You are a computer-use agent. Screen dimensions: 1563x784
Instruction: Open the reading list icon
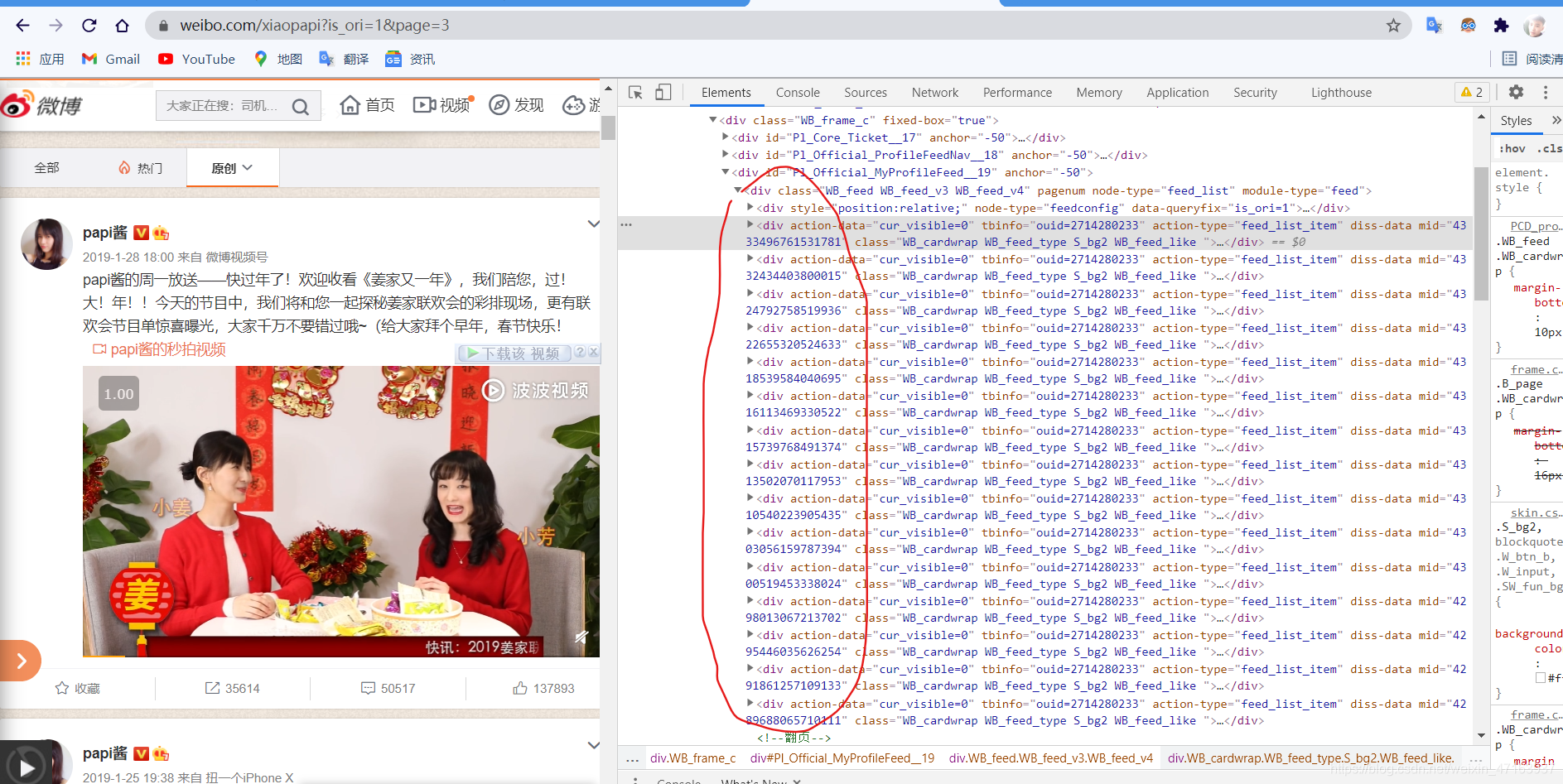pyautogui.click(x=1509, y=59)
